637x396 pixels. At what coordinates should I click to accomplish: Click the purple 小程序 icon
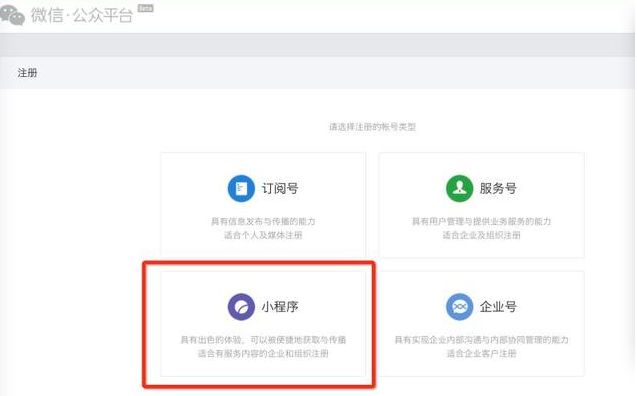point(241,307)
